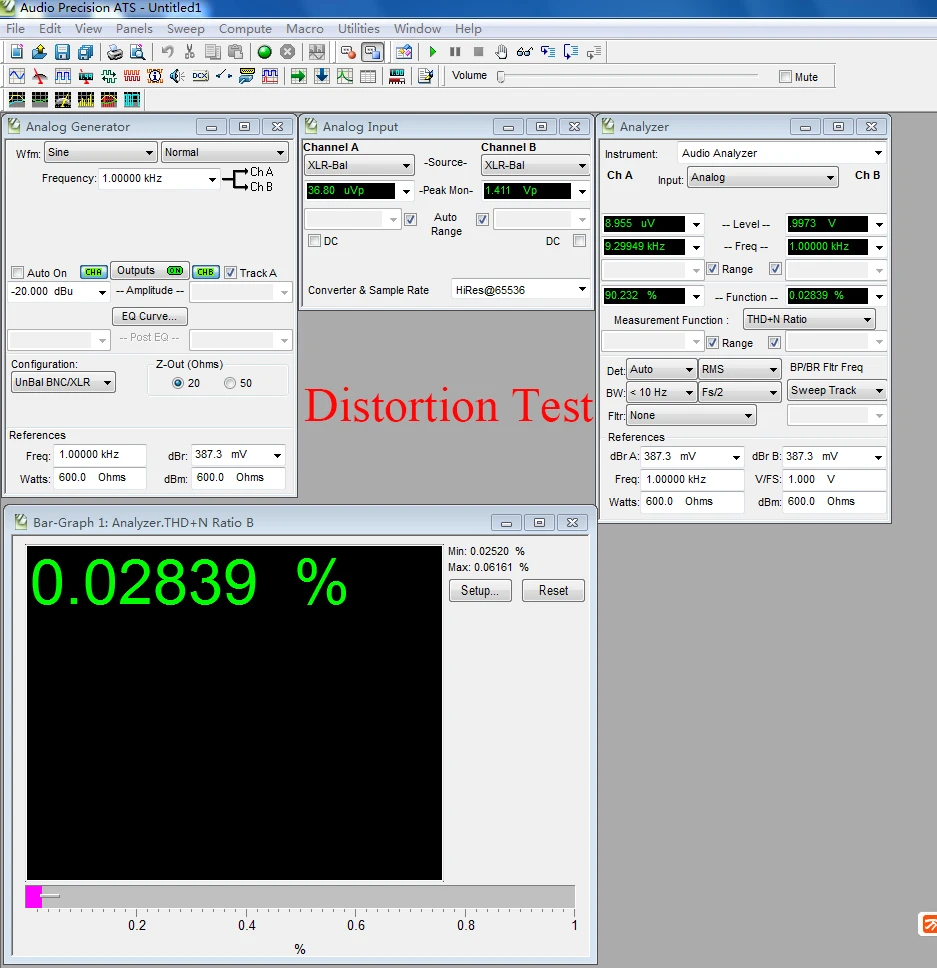Click the Print toolbar icon

point(115,52)
